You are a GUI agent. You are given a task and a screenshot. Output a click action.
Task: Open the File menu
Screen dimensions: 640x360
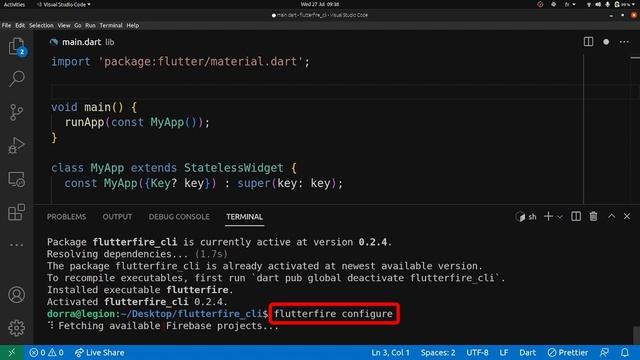tap(7, 25)
